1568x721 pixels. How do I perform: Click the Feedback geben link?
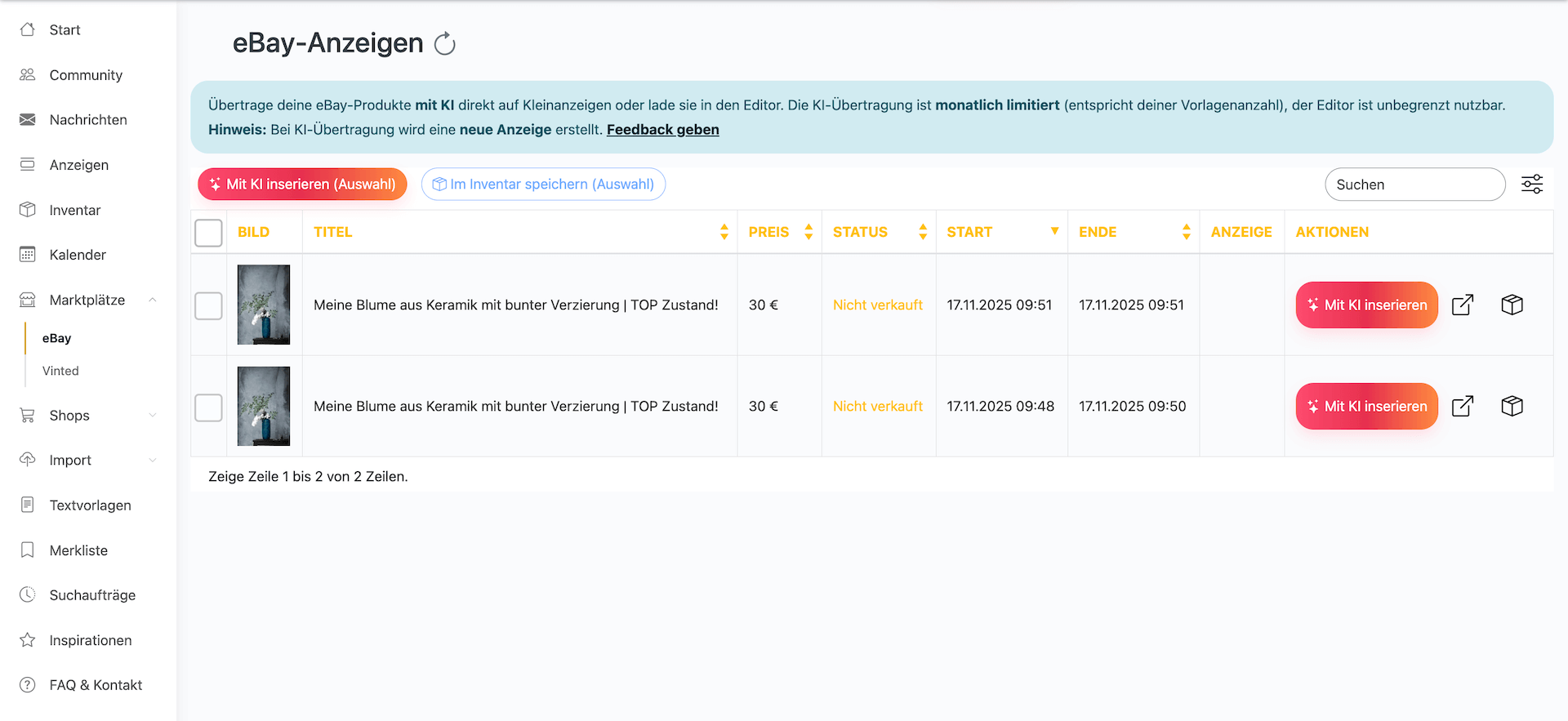pos(662,130)
